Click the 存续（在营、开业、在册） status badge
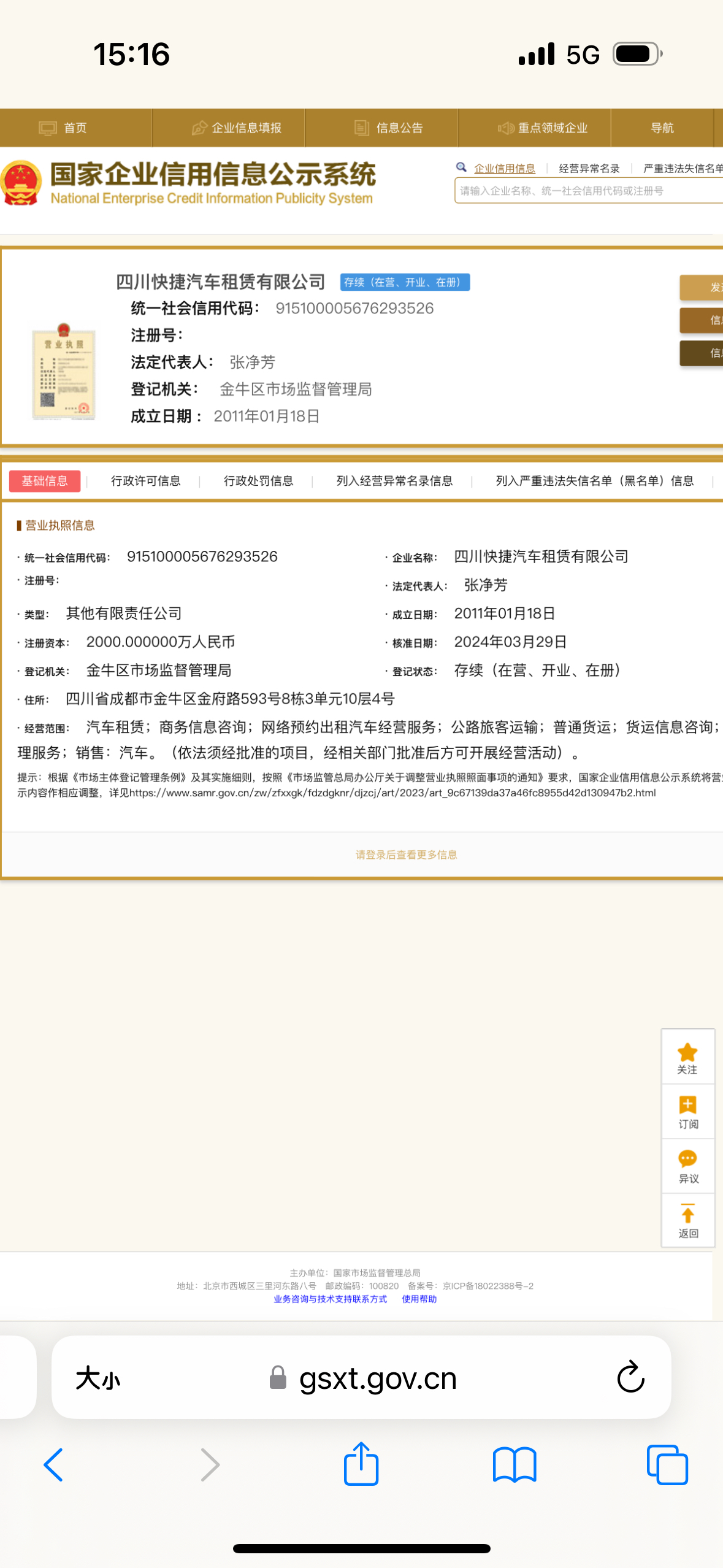 point(405,282)
